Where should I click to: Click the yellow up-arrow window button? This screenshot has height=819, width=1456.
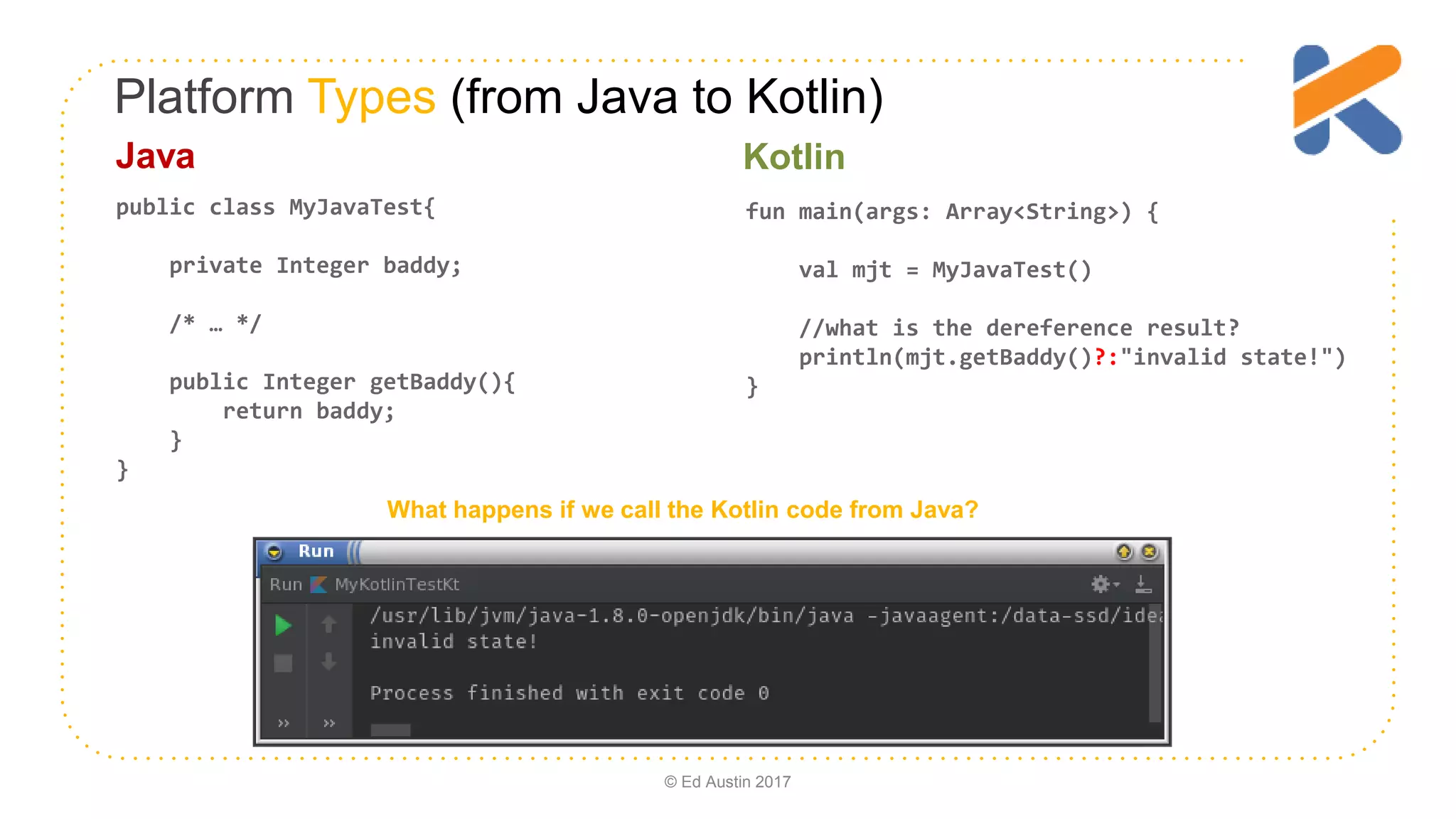click(1124, 552)
